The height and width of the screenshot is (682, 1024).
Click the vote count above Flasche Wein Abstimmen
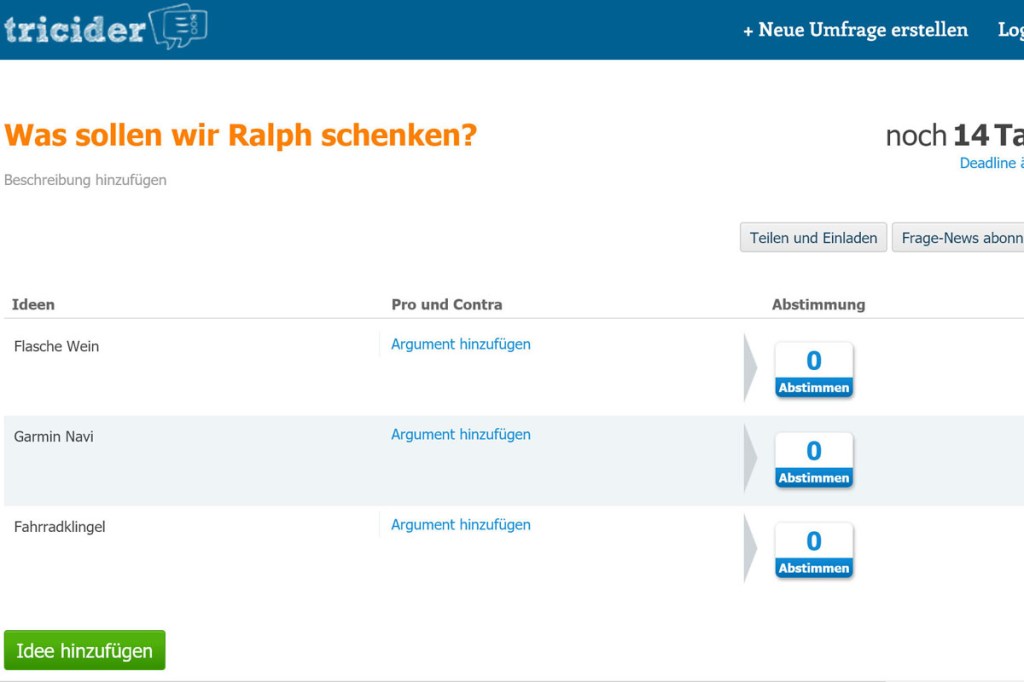[x=814, y=361]
